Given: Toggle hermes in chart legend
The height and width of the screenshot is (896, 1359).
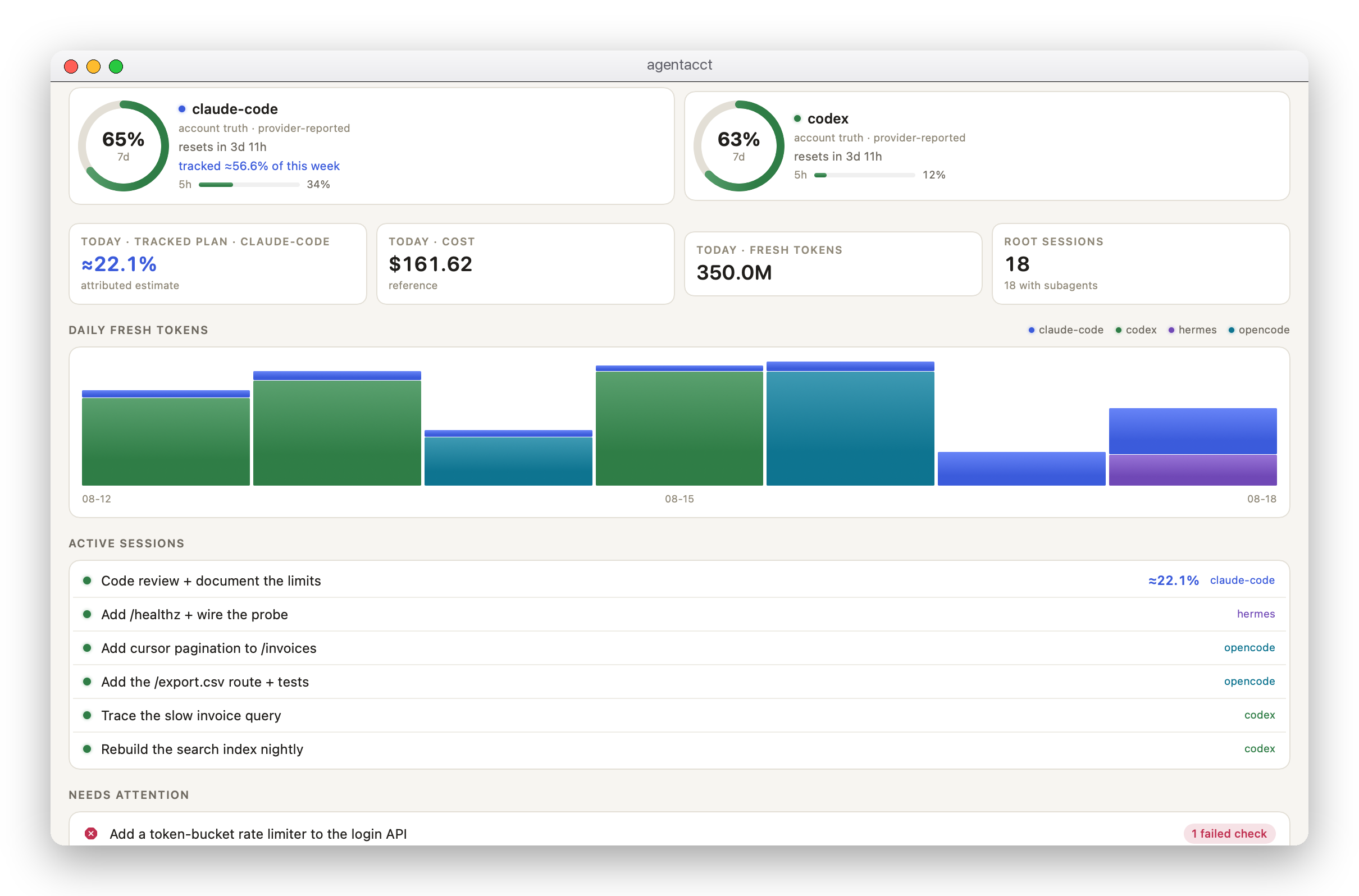Looking at the screenshot, I should coord(1192,330).
